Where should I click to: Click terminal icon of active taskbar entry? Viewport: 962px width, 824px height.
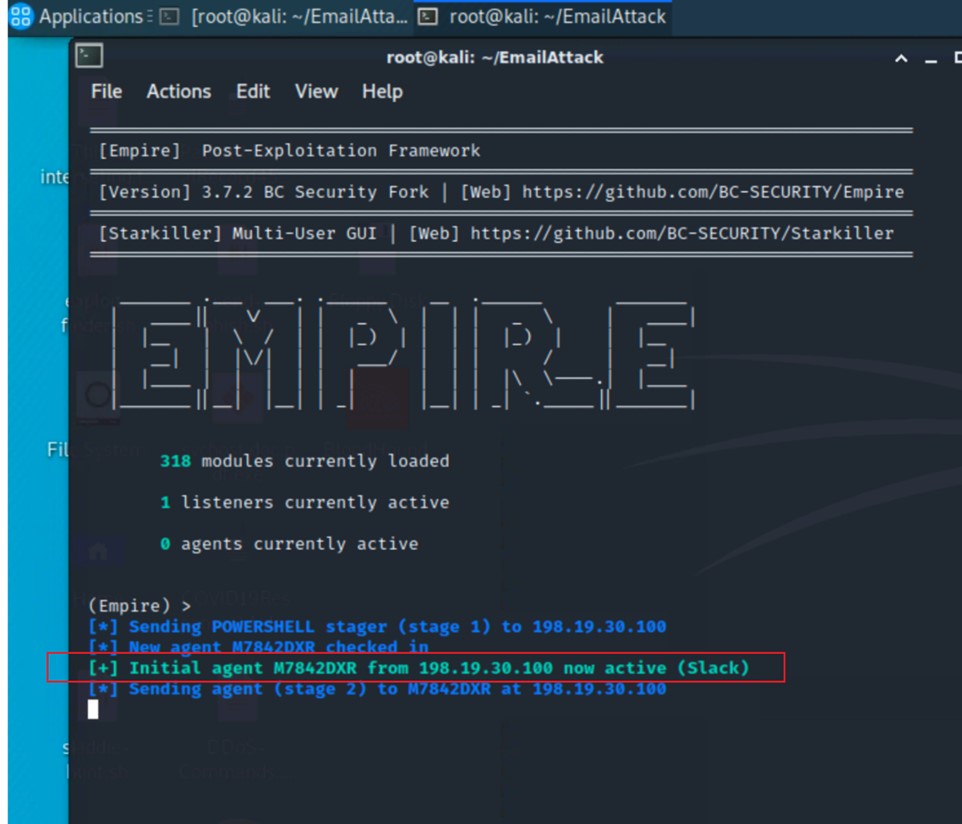428,17
